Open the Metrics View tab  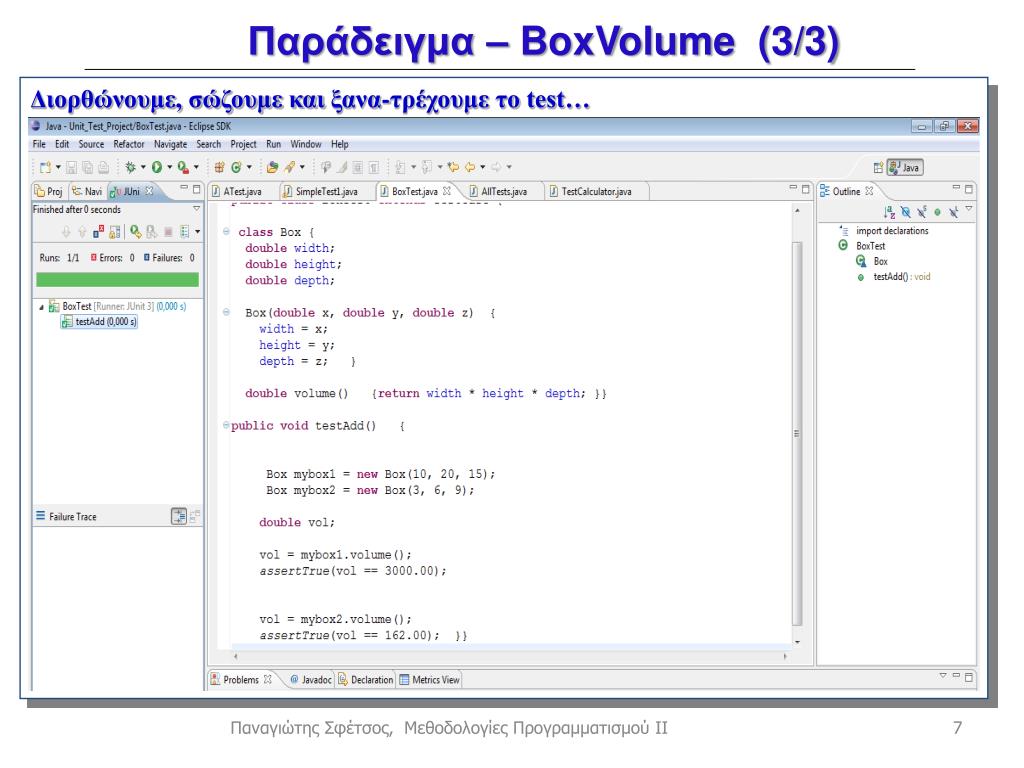[430, 680]
